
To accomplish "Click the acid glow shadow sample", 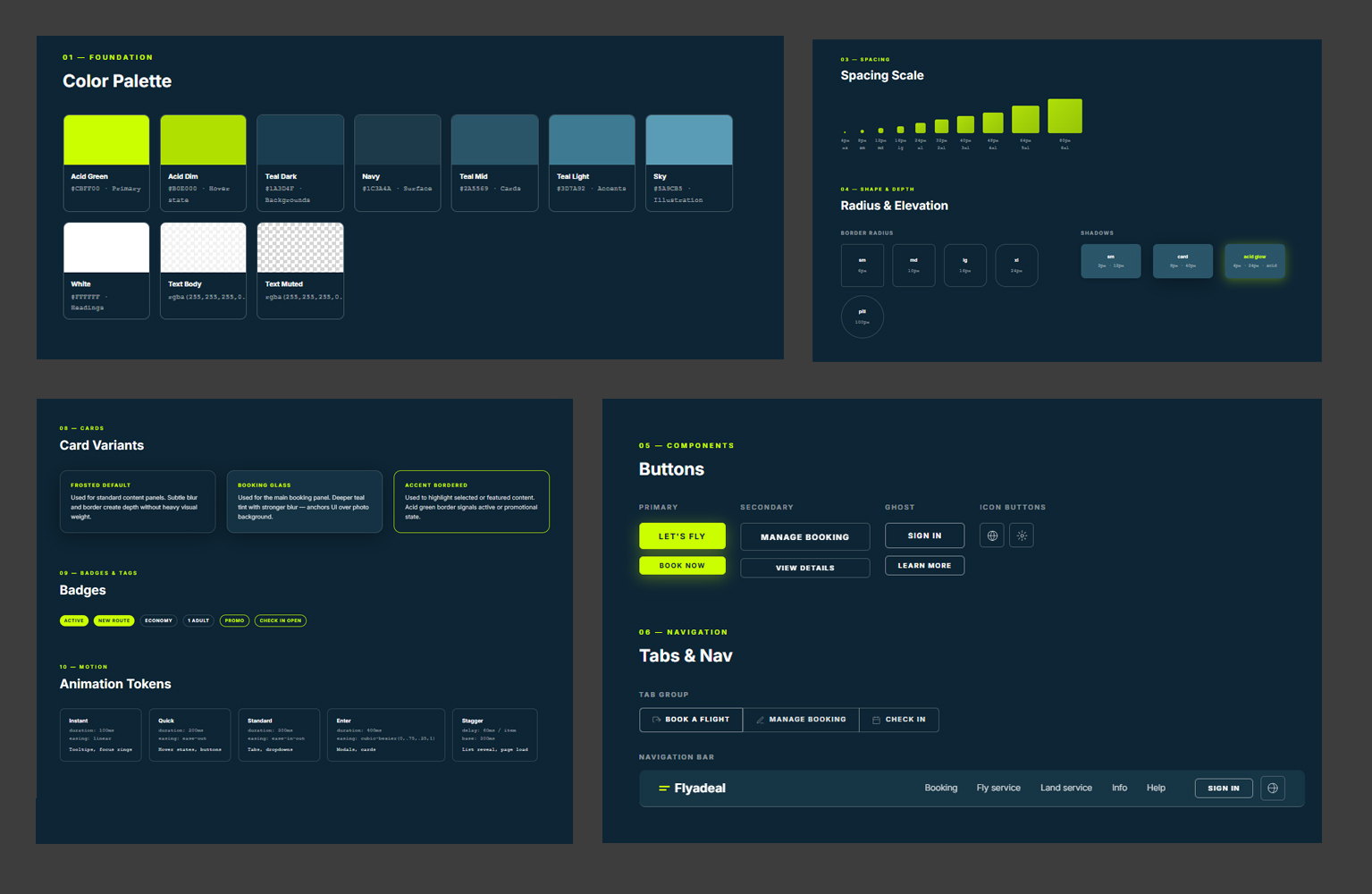I will [x=1254, y=261].
